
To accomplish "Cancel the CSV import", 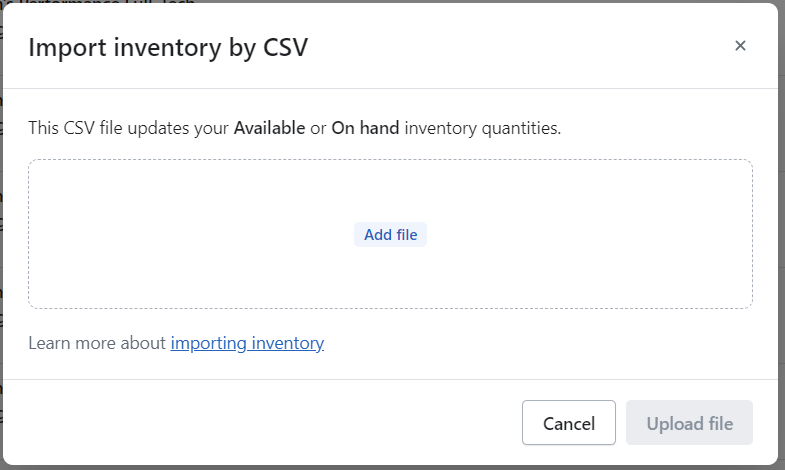I will point(568,423).
